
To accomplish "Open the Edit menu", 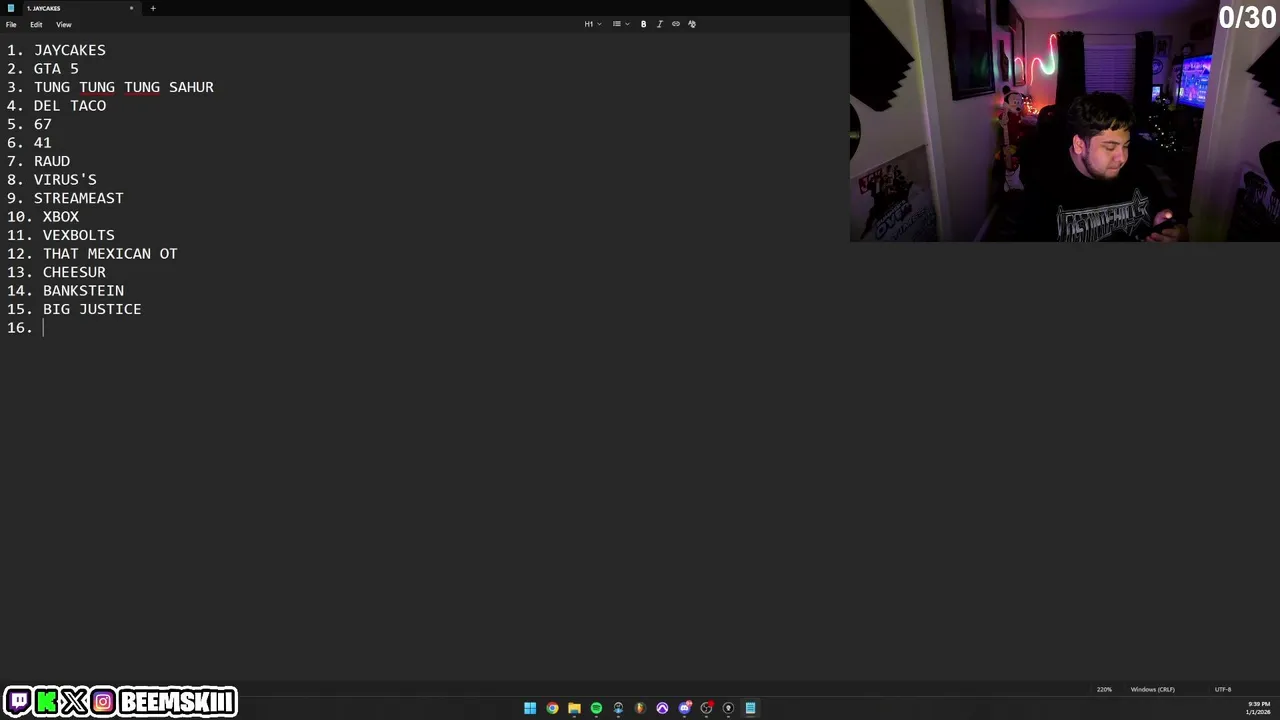I will click(x=36, y=24).
